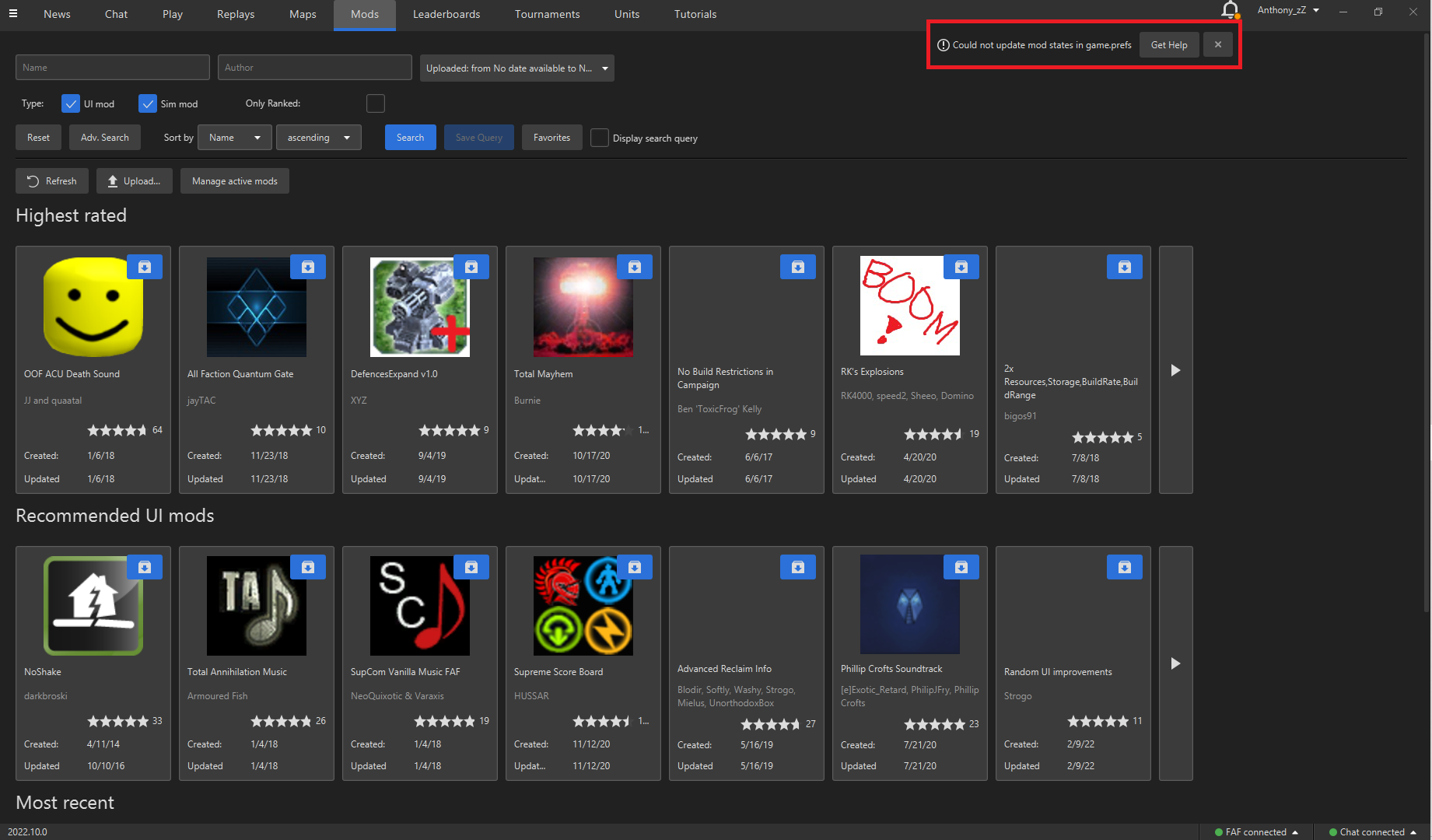This screenshot has height=840, width=1432.
Task: Open Manage active mods
Action: [x=234, y=181]
